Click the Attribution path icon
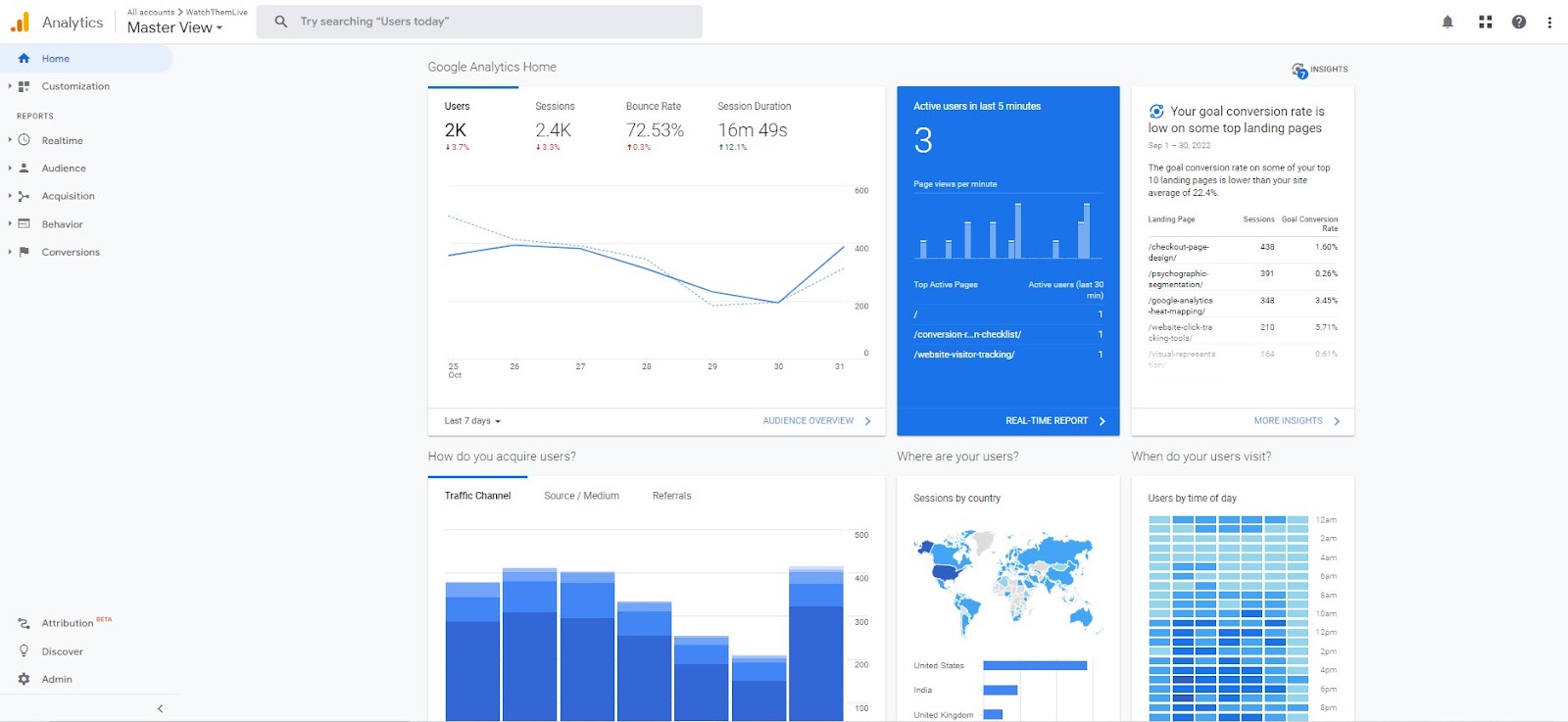 (x=24, y=623)
